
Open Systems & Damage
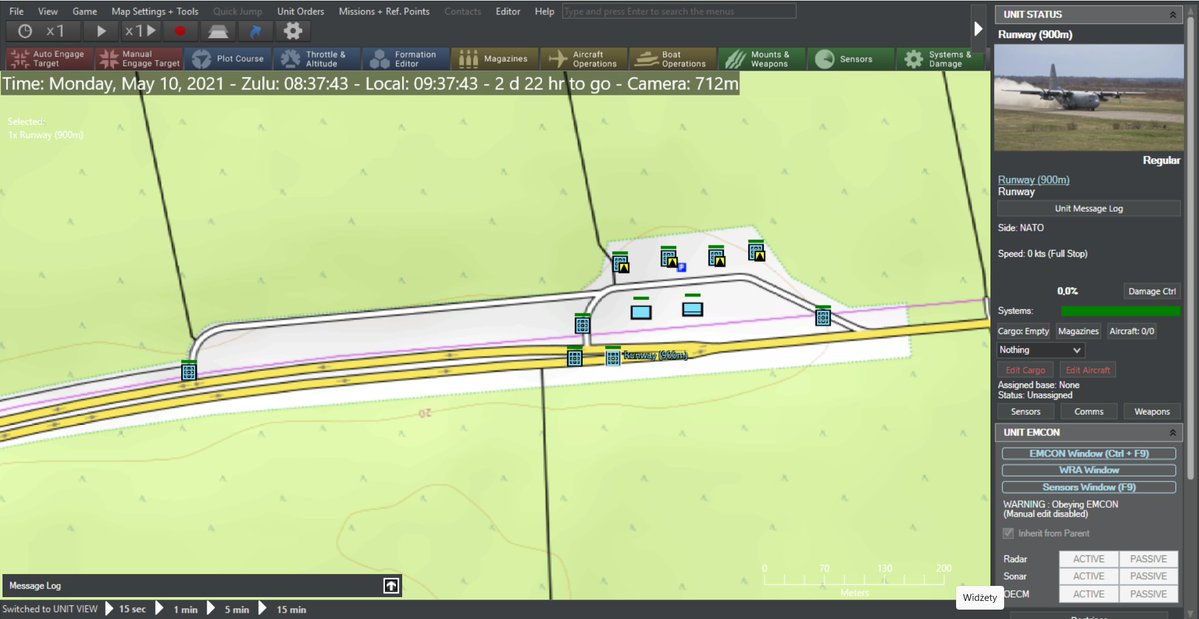click(x=939, y=59)
